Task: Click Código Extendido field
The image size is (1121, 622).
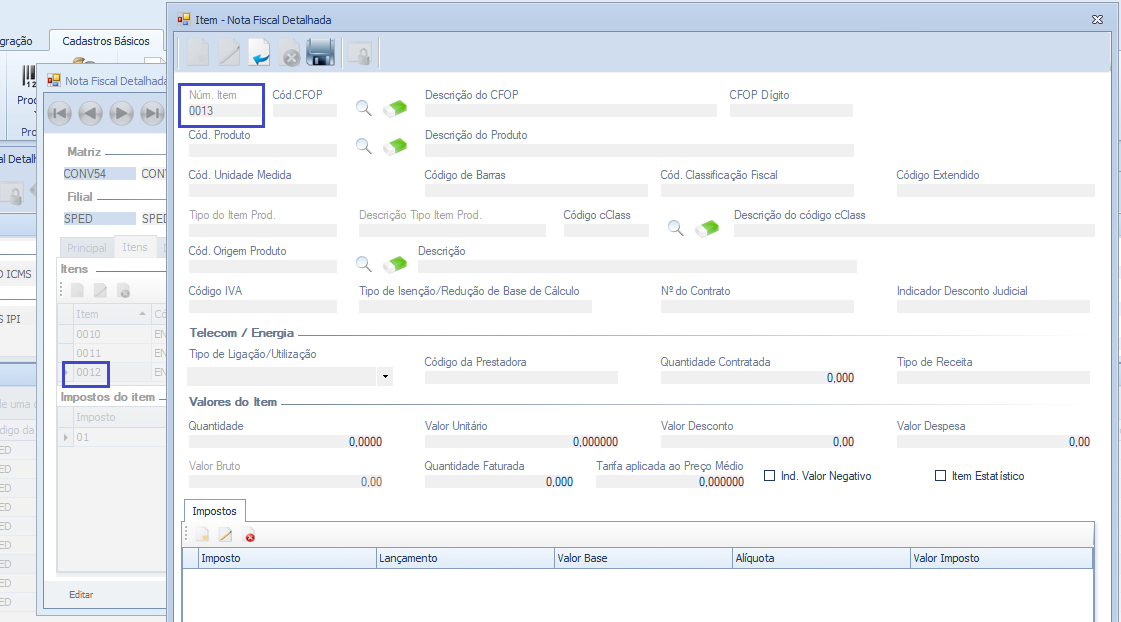Action: coord(995,190)
